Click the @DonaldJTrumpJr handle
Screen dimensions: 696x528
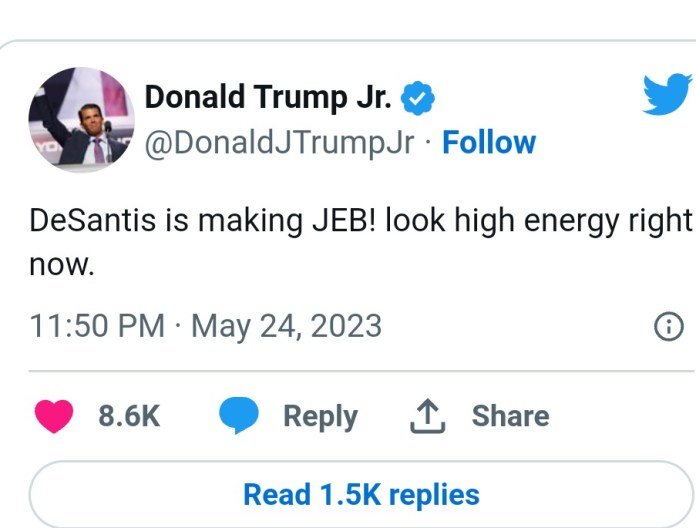click(x=279, y=143)
